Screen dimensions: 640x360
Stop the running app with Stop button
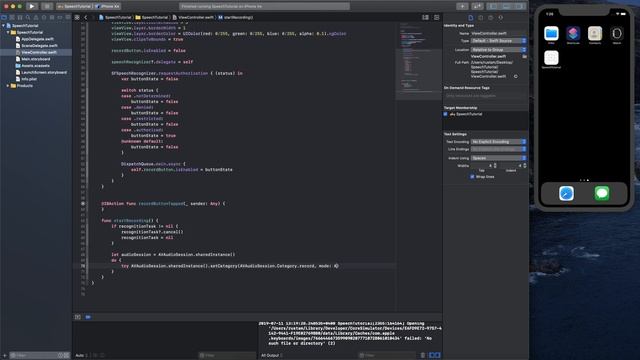pyautogui.click(x=47, y=7)
